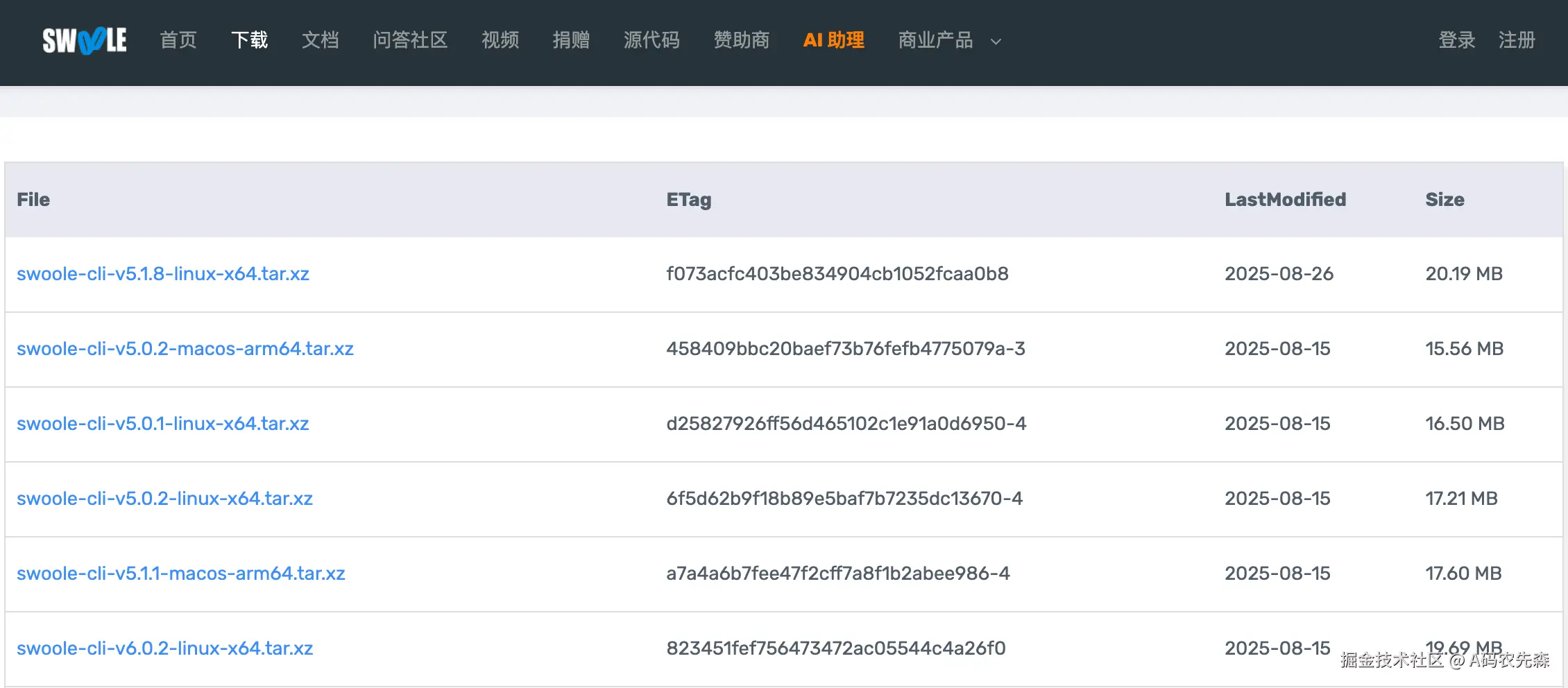The height and width of the screenshot is (688, 1568).
Task: Click the date 2025-08-26
Action: pos(1279,274)
